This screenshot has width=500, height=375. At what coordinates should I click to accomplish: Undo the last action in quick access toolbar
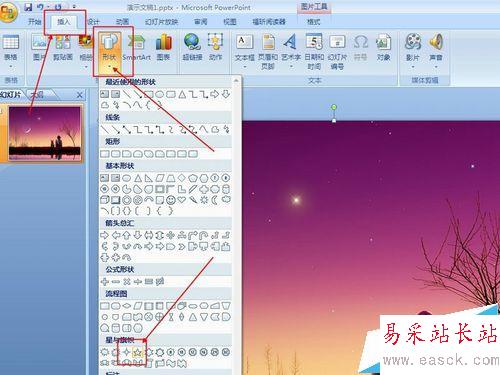pyautogui.click(x=41, y=7)
